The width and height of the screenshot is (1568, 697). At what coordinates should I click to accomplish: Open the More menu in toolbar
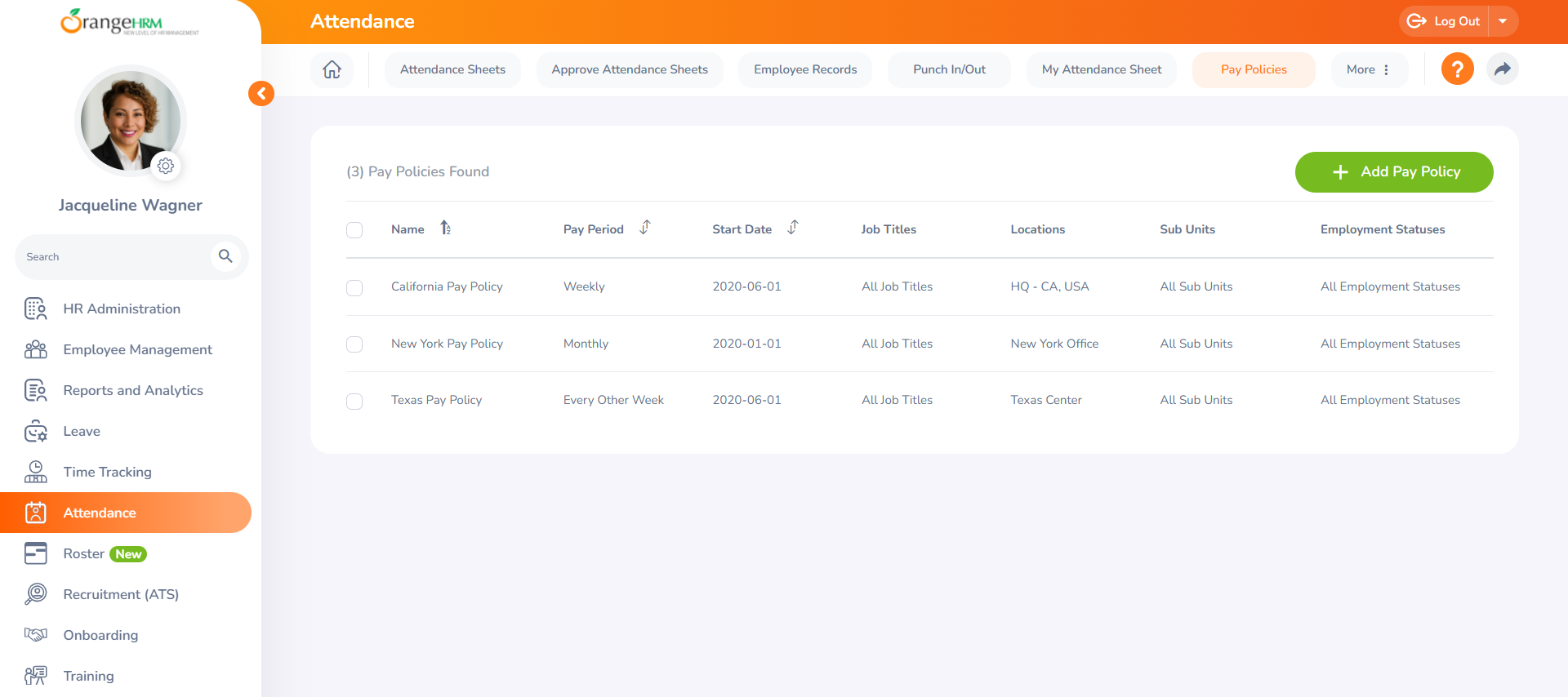(1369, 69)
